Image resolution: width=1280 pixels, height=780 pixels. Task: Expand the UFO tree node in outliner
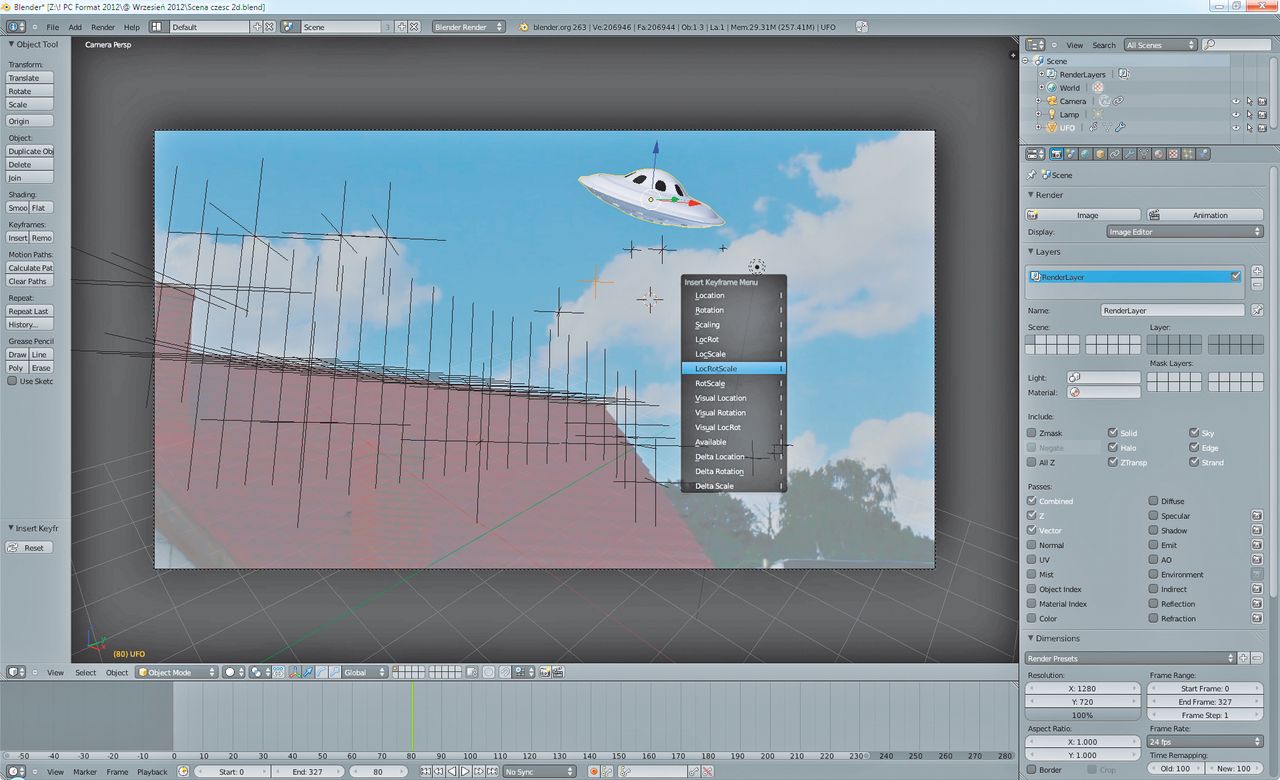click(1038, 127)
